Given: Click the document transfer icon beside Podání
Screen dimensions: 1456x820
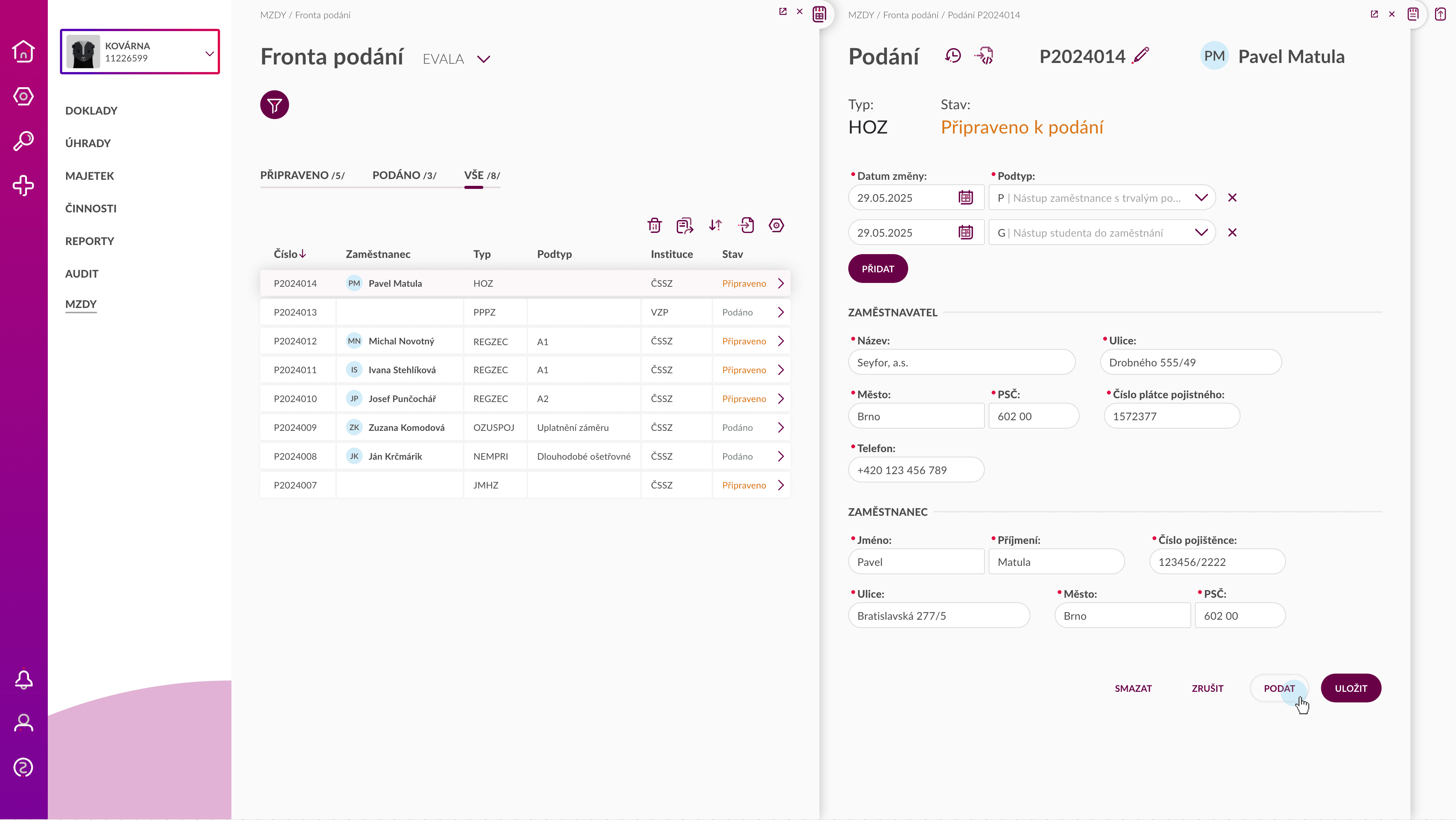Looking at the screenshot, I should coord(984,56).
